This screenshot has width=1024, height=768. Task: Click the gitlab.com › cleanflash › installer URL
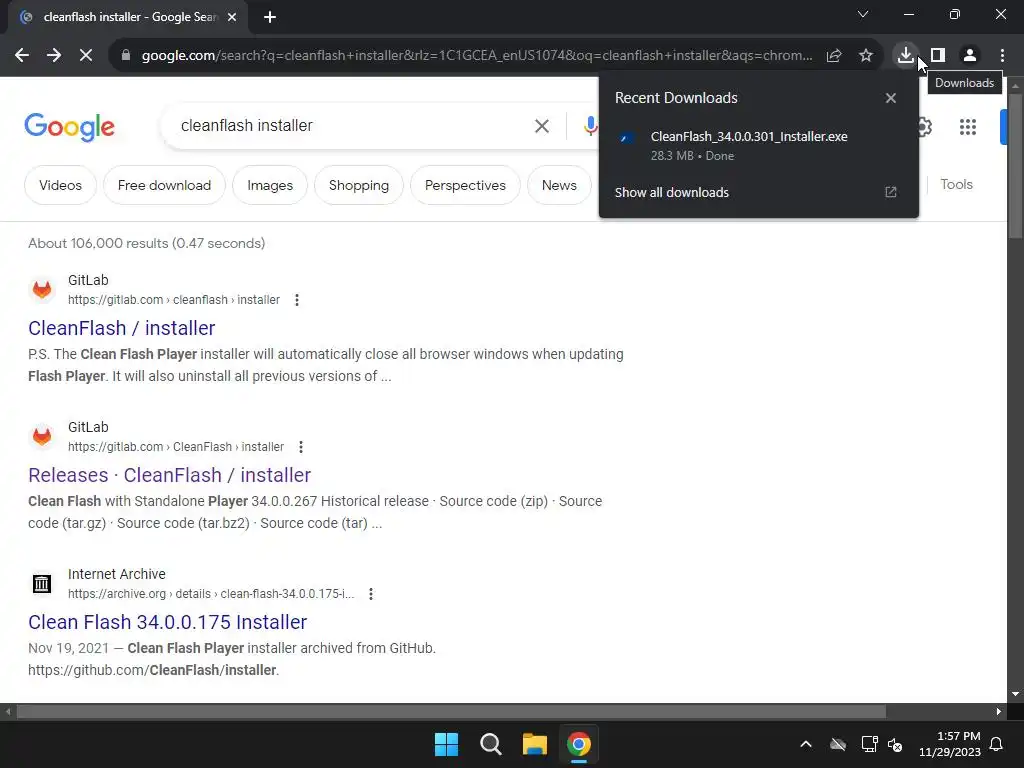coord(174,300)
